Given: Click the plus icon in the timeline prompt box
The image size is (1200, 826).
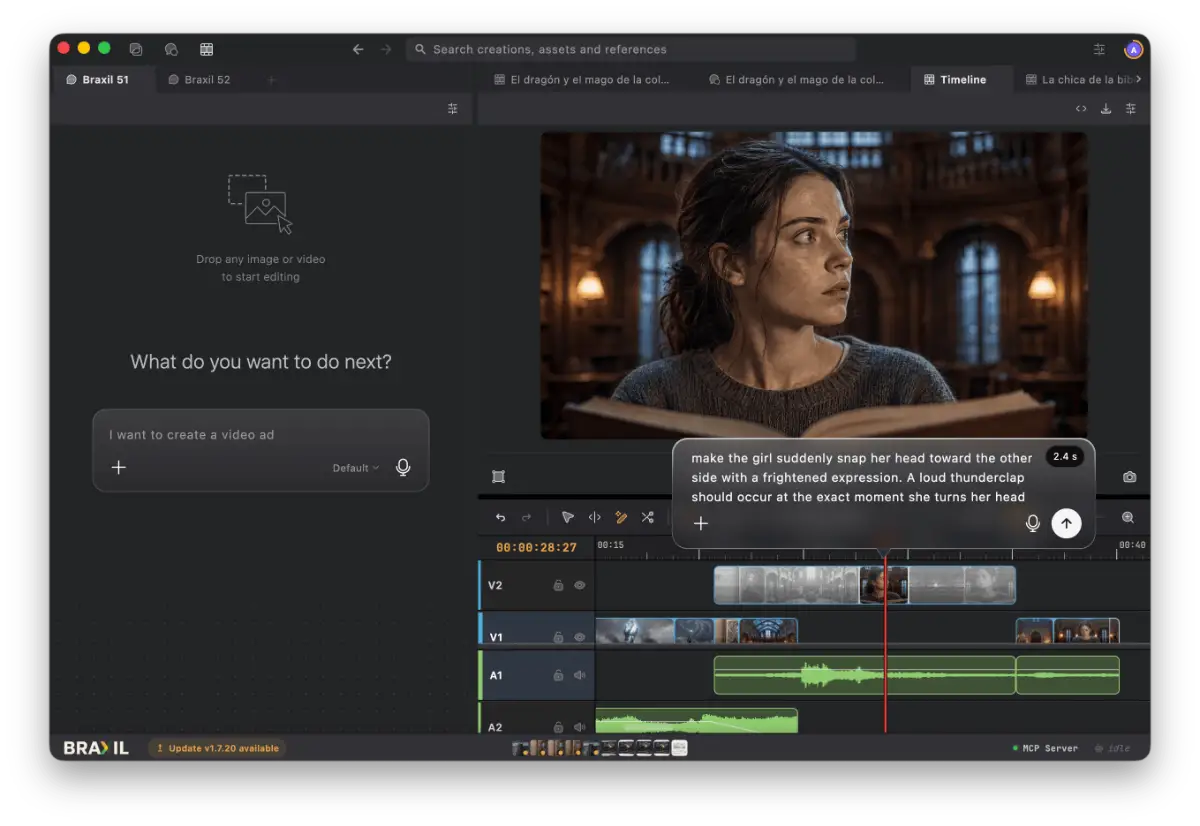Looking at the screenshot, I should pos(701,523).
